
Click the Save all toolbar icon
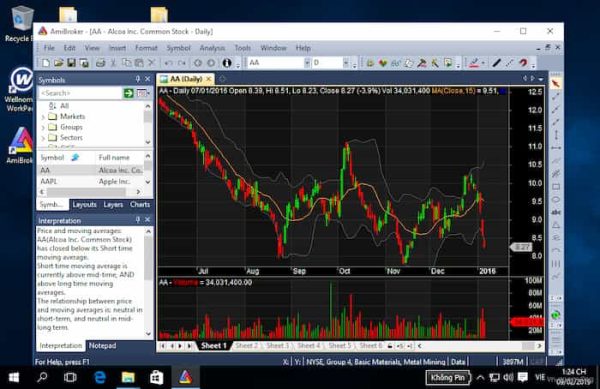pos(84,63)
